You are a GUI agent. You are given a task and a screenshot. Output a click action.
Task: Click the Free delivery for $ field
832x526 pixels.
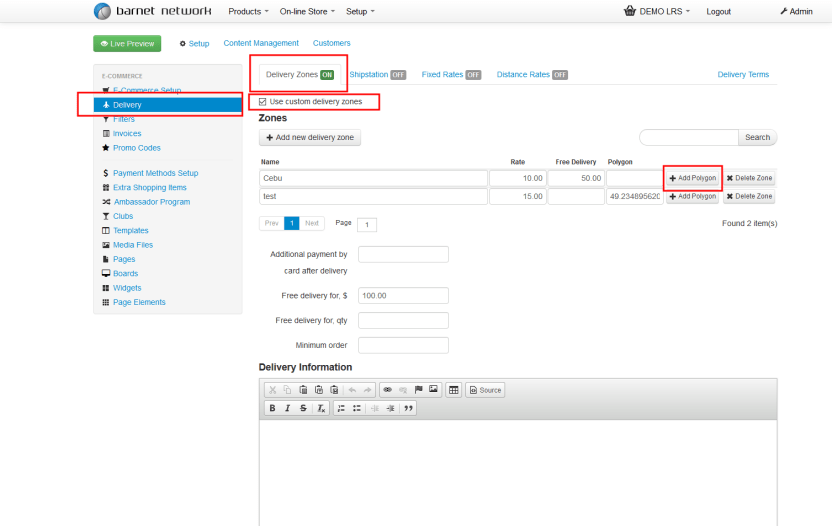(x=403, y=296)
